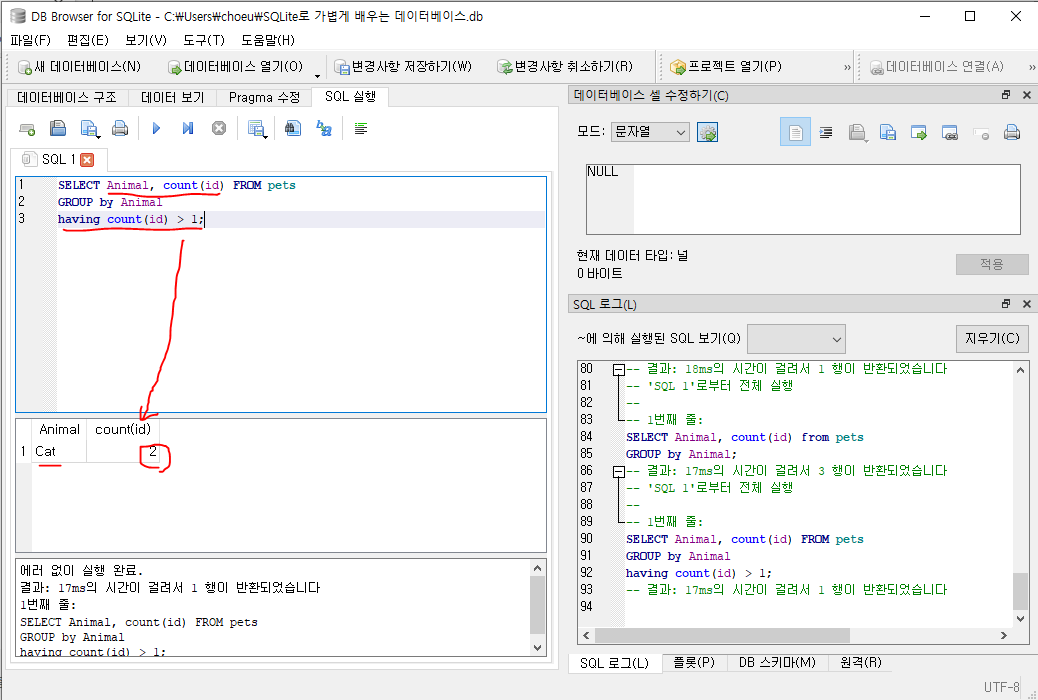Viewport: 1038px width, 700px height.
Task: Export cell to file icon
Action: pyautogui.click(x=888, y=132)
